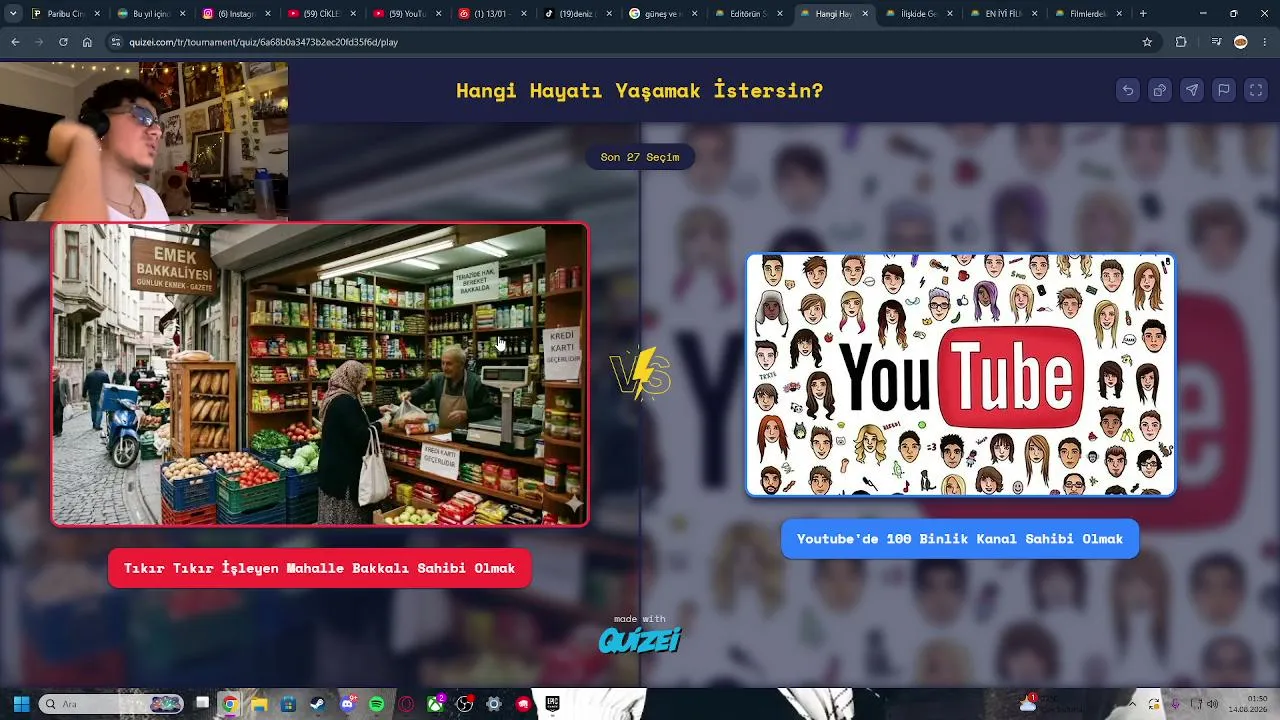Screen dimensions: 1280x720
Task: Open Microsoft Store from the taskbar
Action: coord(288,704)
